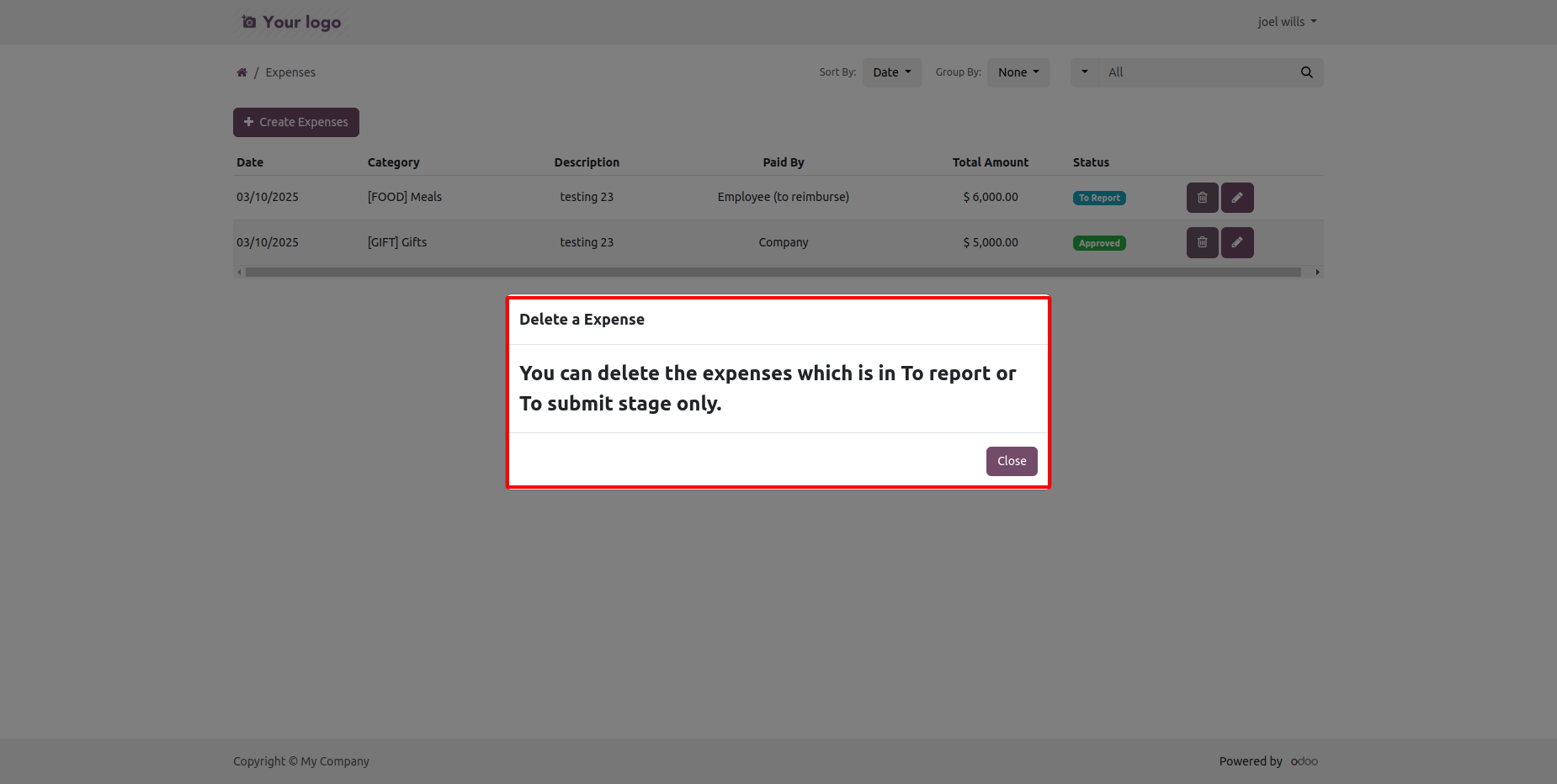Edit the GIFT Gifts expense with pencil
Screen dimensions: 1557x784
1236,242
